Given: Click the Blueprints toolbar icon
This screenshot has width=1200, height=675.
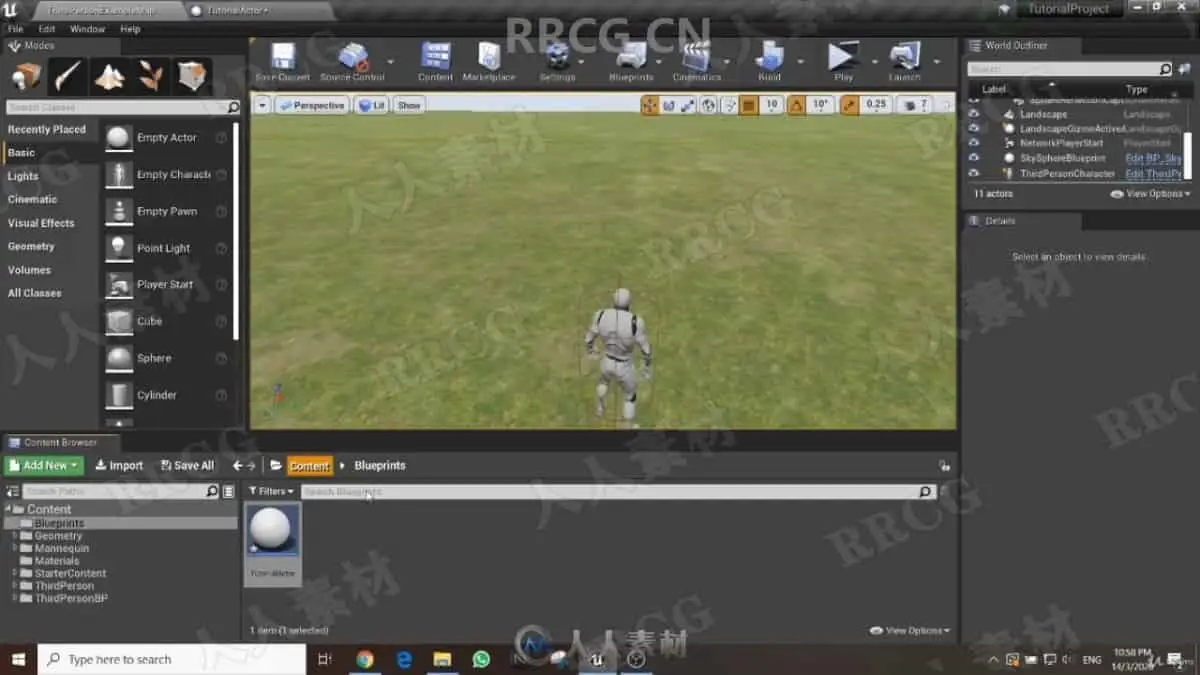Looking at the screenshot, I should 631,62.
